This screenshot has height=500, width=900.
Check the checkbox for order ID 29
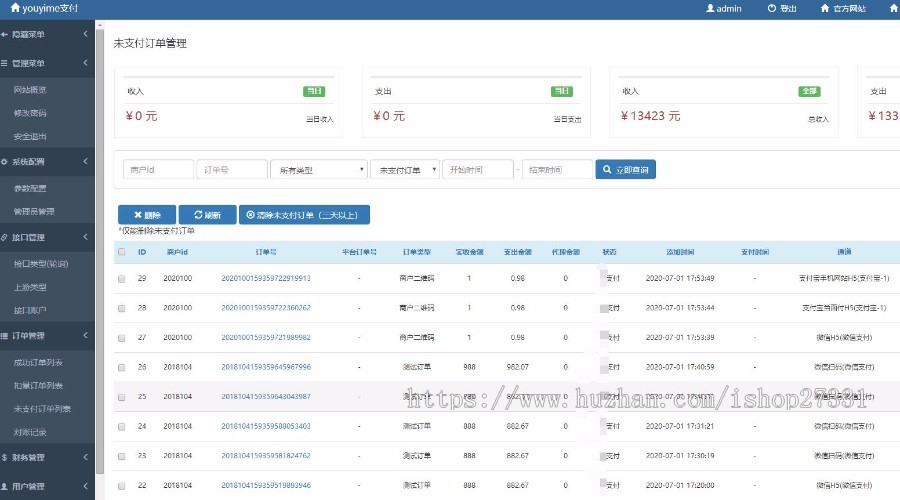click(x=122, y=278)
